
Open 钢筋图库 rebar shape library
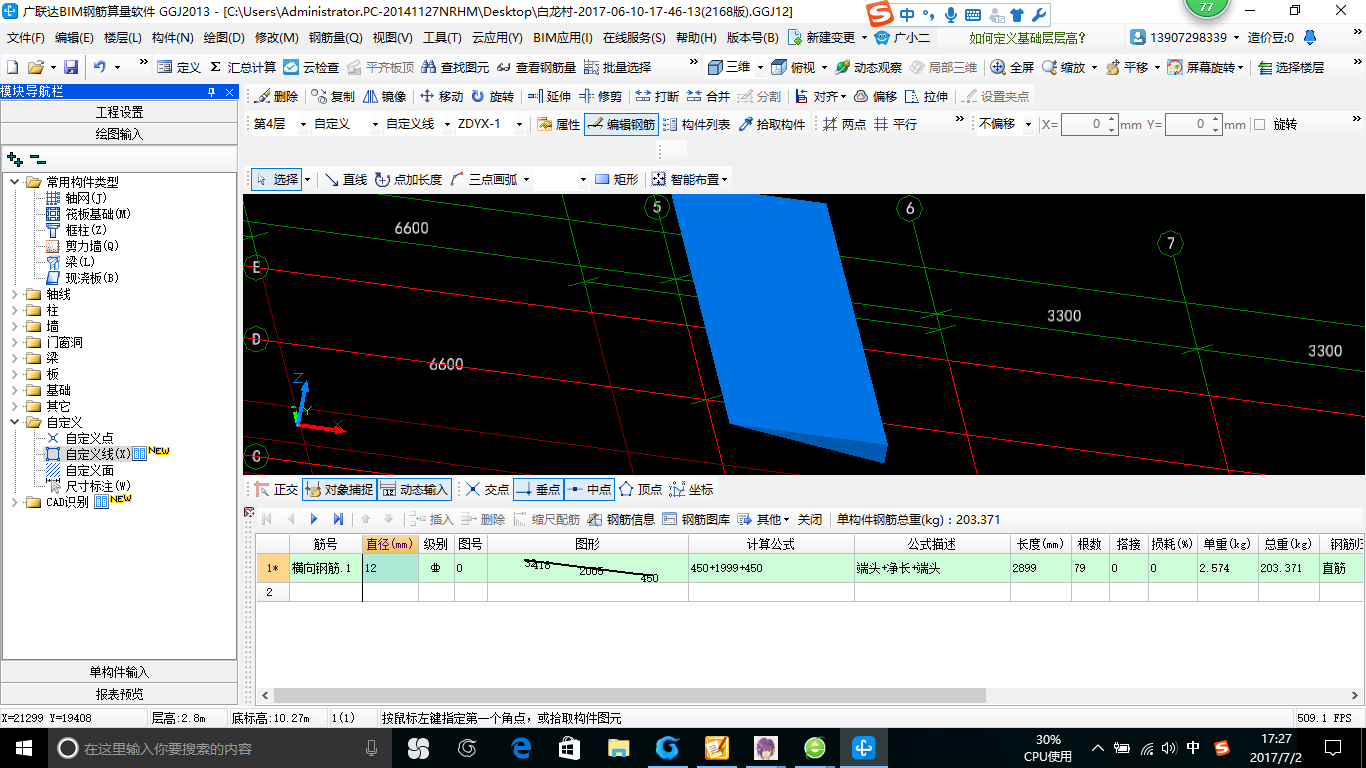click(695, 519)
